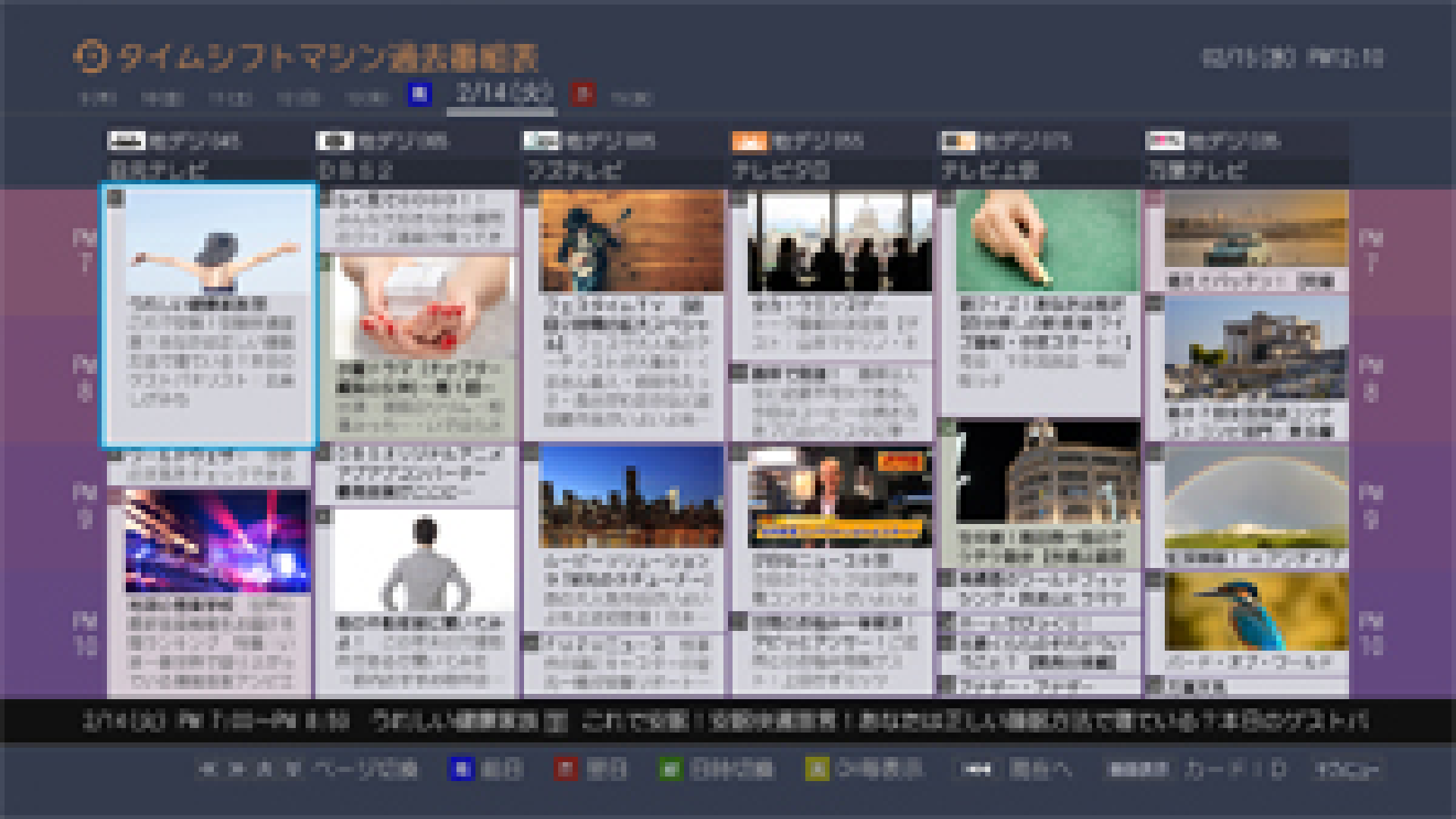Open the kingfisher bird program
1456x819 pixels.
(x=1256, y=613)
